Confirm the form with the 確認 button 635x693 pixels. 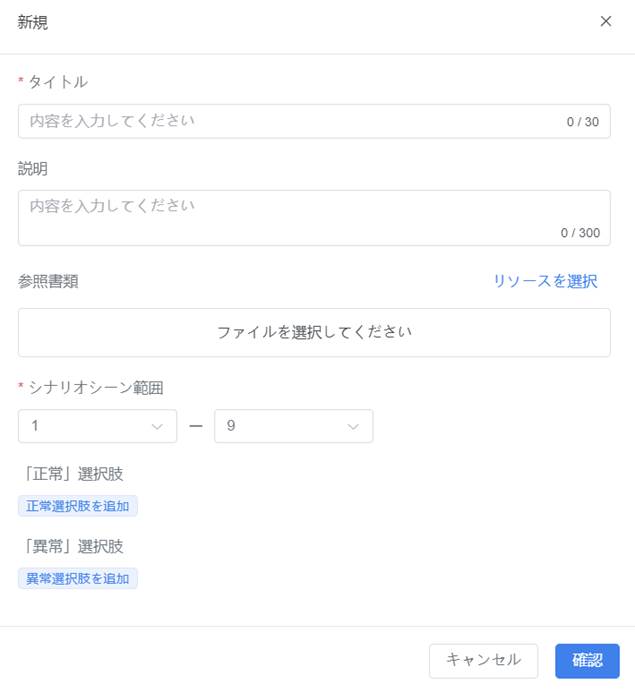(x=587, y=661)
